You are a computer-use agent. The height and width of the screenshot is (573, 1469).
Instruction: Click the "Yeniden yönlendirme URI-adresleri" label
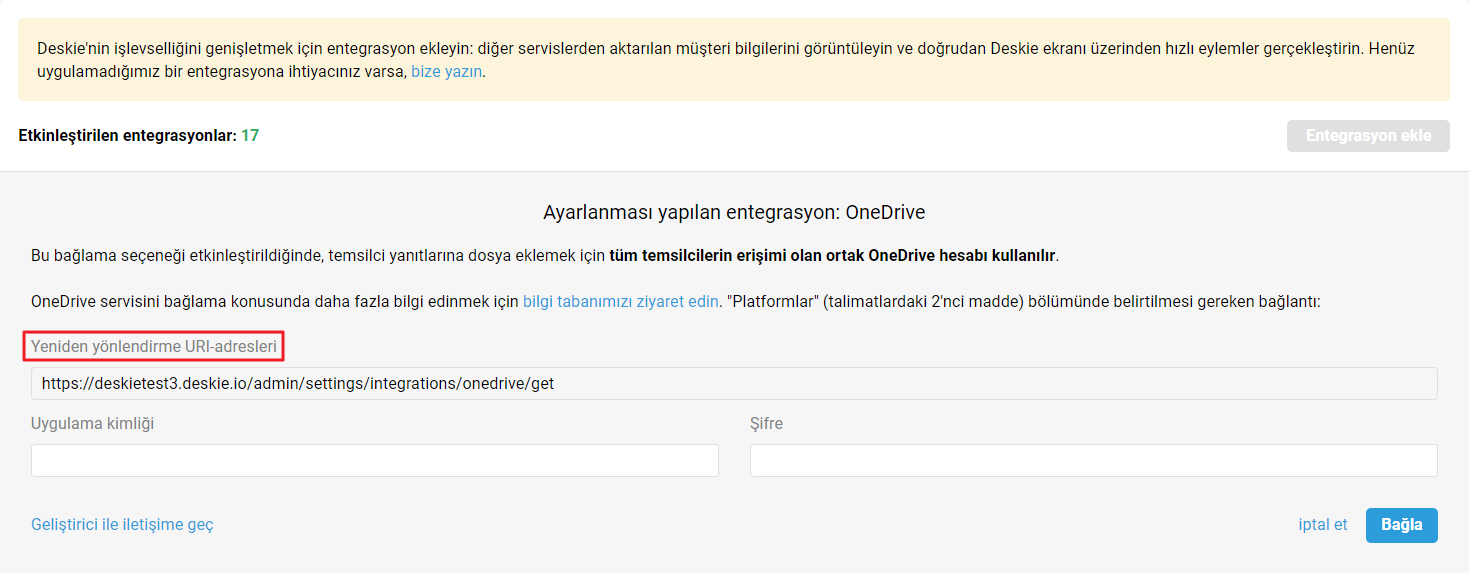pos(154,346)
